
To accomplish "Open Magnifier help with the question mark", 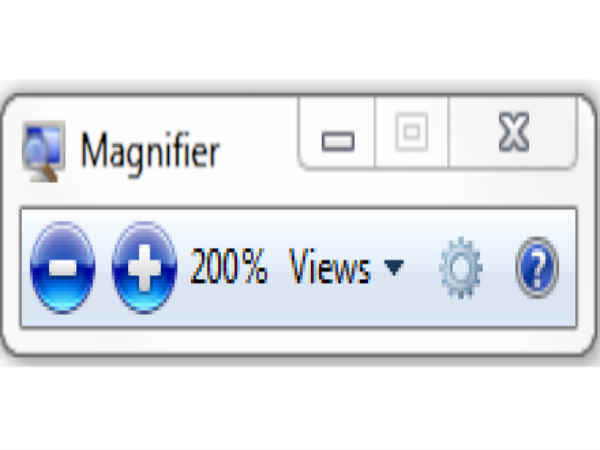I will (537, 267).
